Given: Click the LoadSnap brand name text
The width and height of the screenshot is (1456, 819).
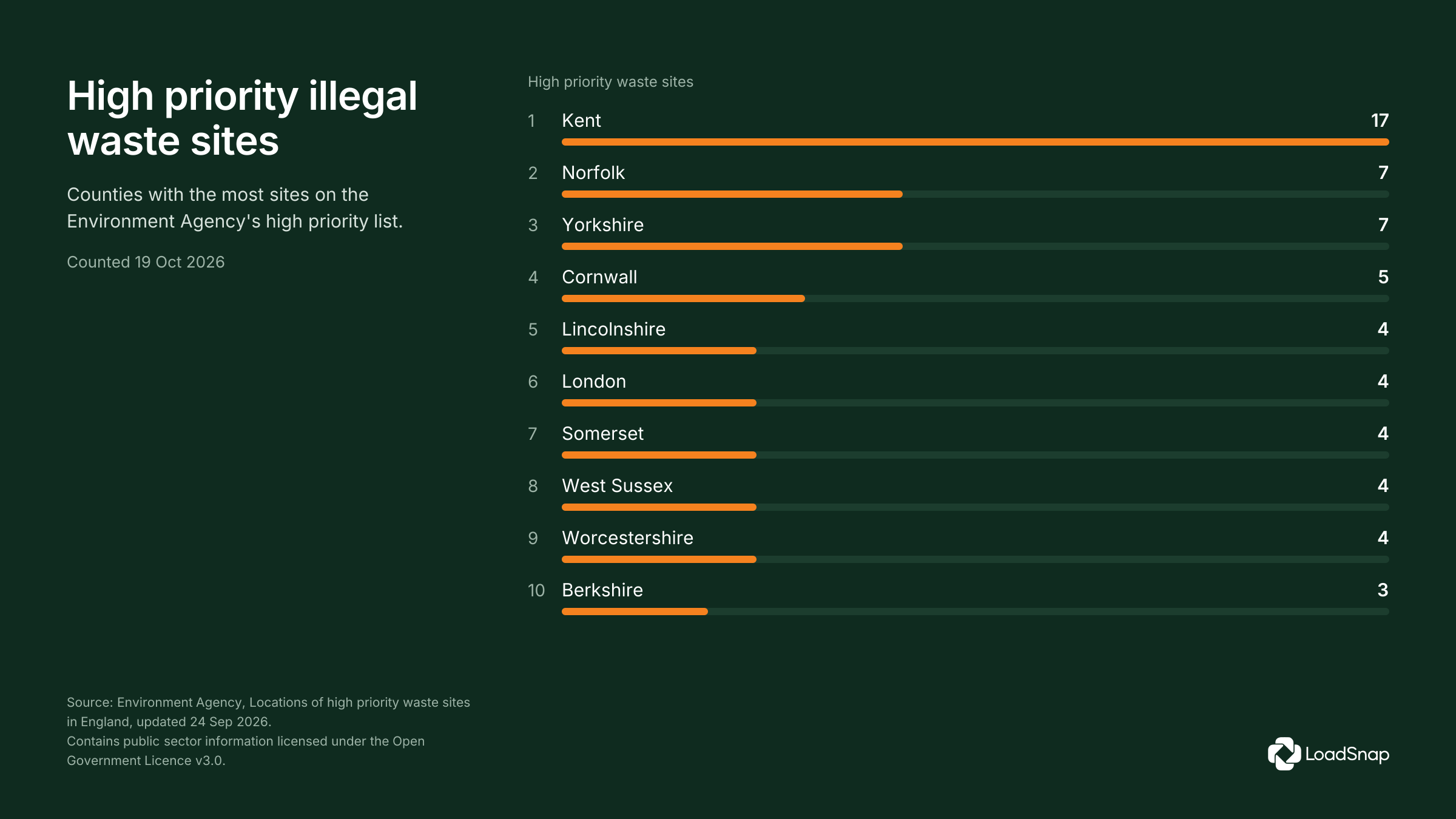Looking at the screenshot, I should click(1347, 754).
